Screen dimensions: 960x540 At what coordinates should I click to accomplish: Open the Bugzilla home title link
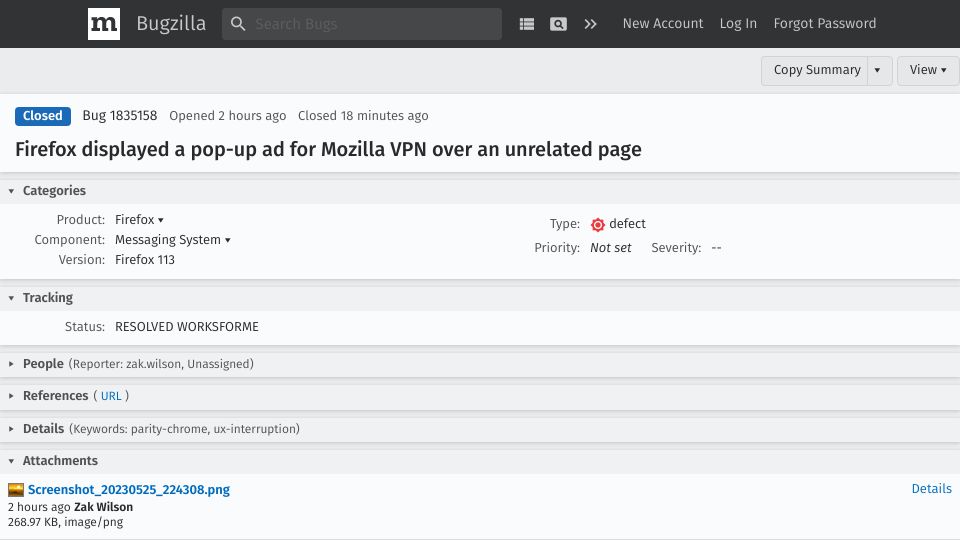[171, 23]
